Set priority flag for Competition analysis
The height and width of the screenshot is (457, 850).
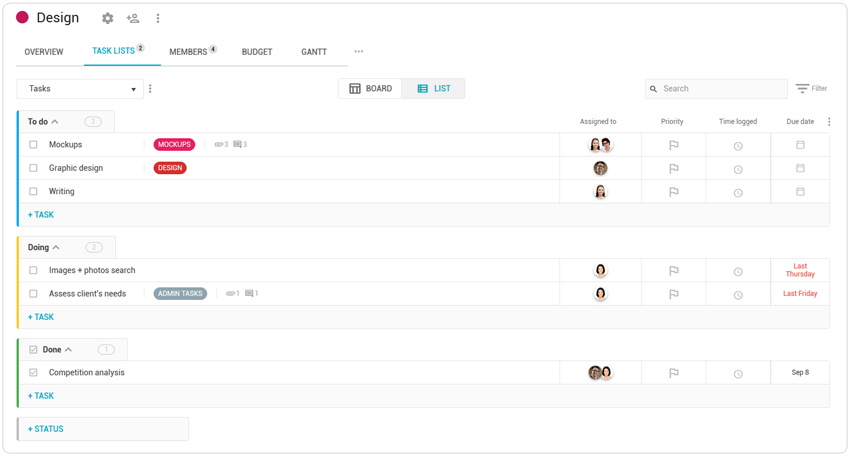click(673, 373)
